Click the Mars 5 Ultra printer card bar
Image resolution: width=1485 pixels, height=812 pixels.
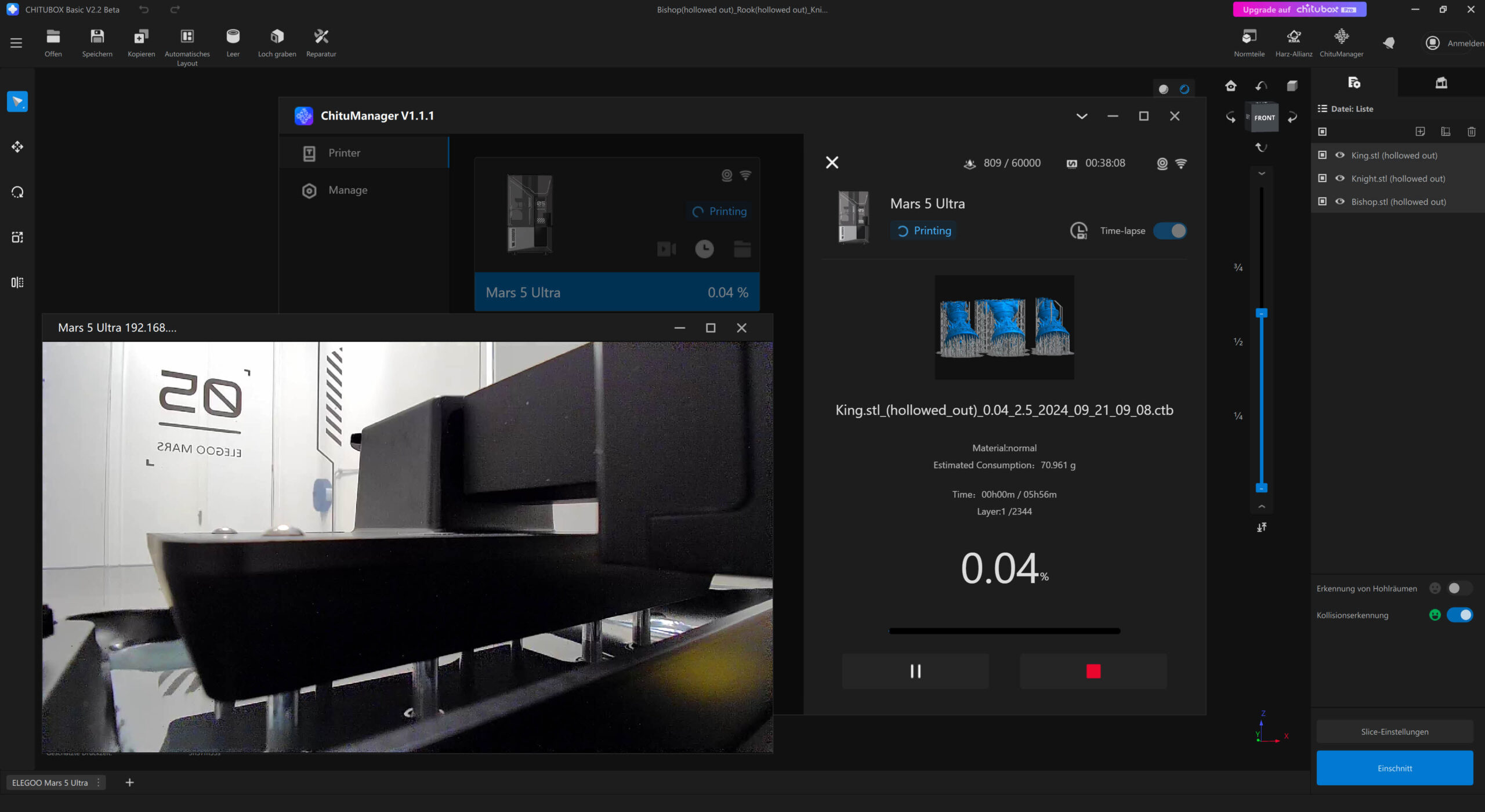(x=617, y=292)
